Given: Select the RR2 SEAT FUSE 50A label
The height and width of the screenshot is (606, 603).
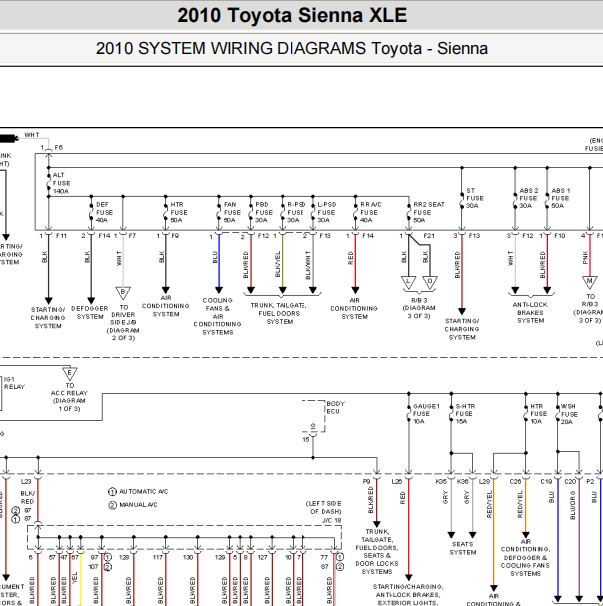Looking at the screenshot, I should click(429, 212).
